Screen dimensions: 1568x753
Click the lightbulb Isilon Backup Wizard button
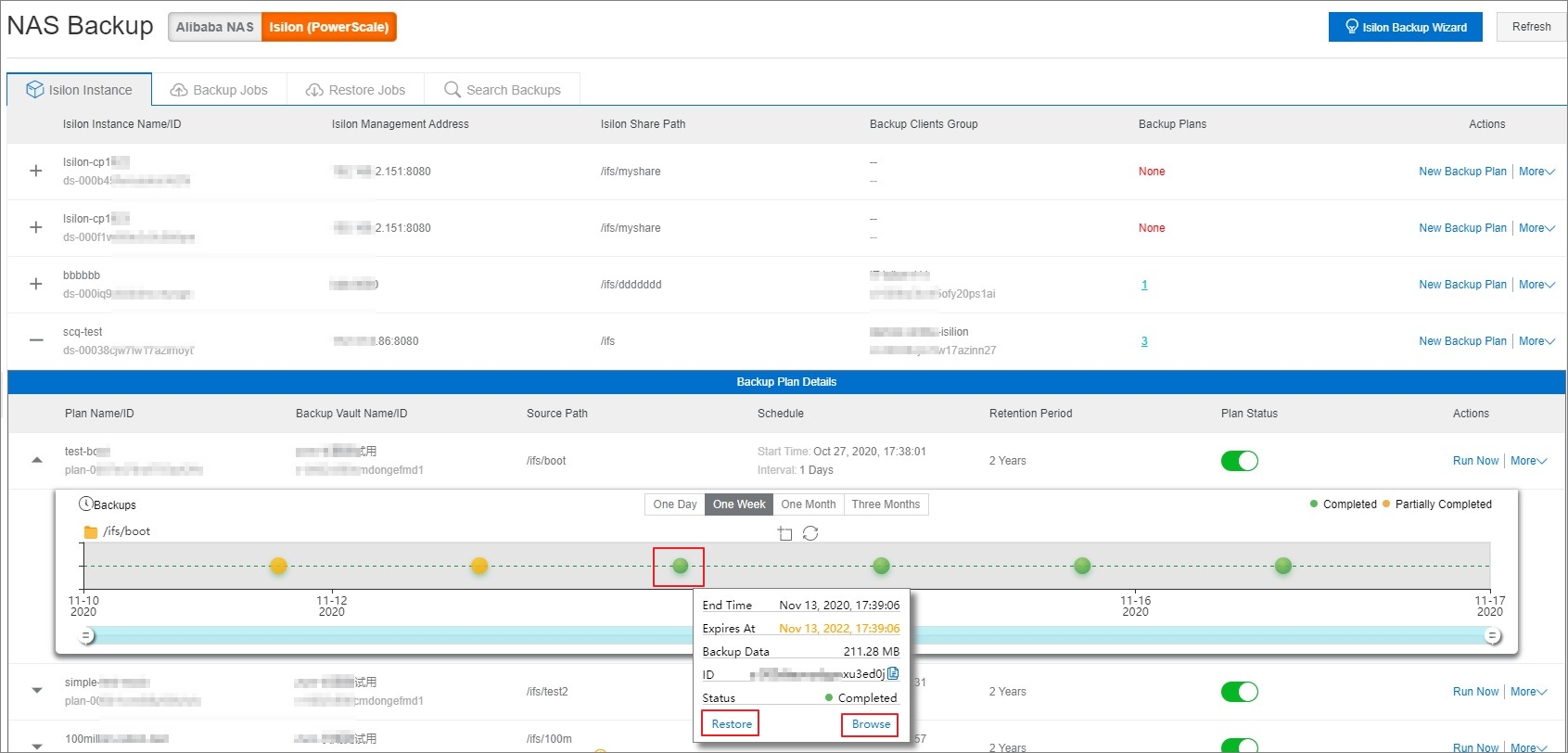point(1405,27)
